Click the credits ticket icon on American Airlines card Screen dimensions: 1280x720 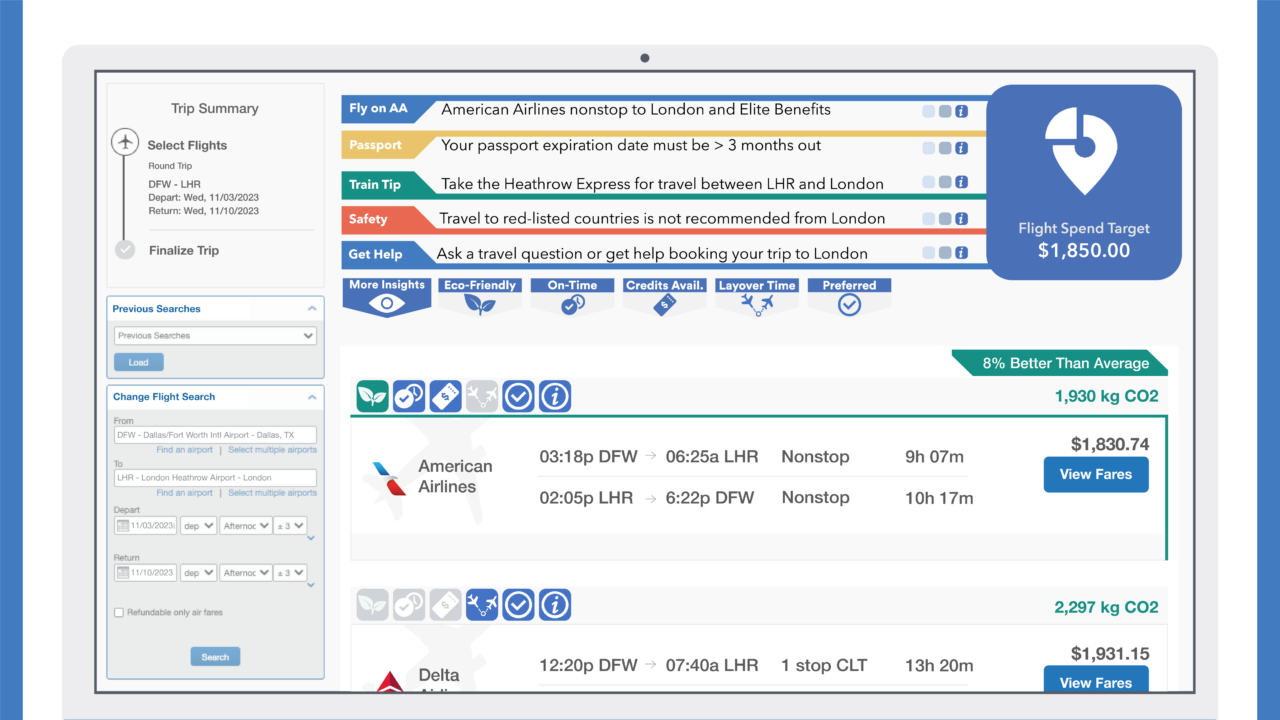446,396
